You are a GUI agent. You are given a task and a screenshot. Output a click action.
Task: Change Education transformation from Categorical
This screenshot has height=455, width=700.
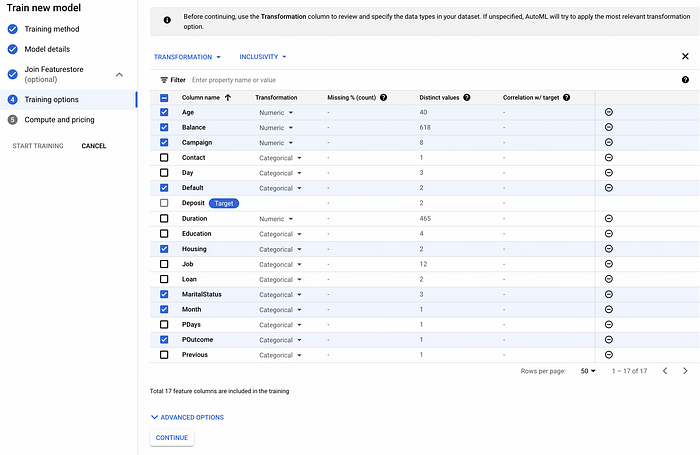click(280, 234)
